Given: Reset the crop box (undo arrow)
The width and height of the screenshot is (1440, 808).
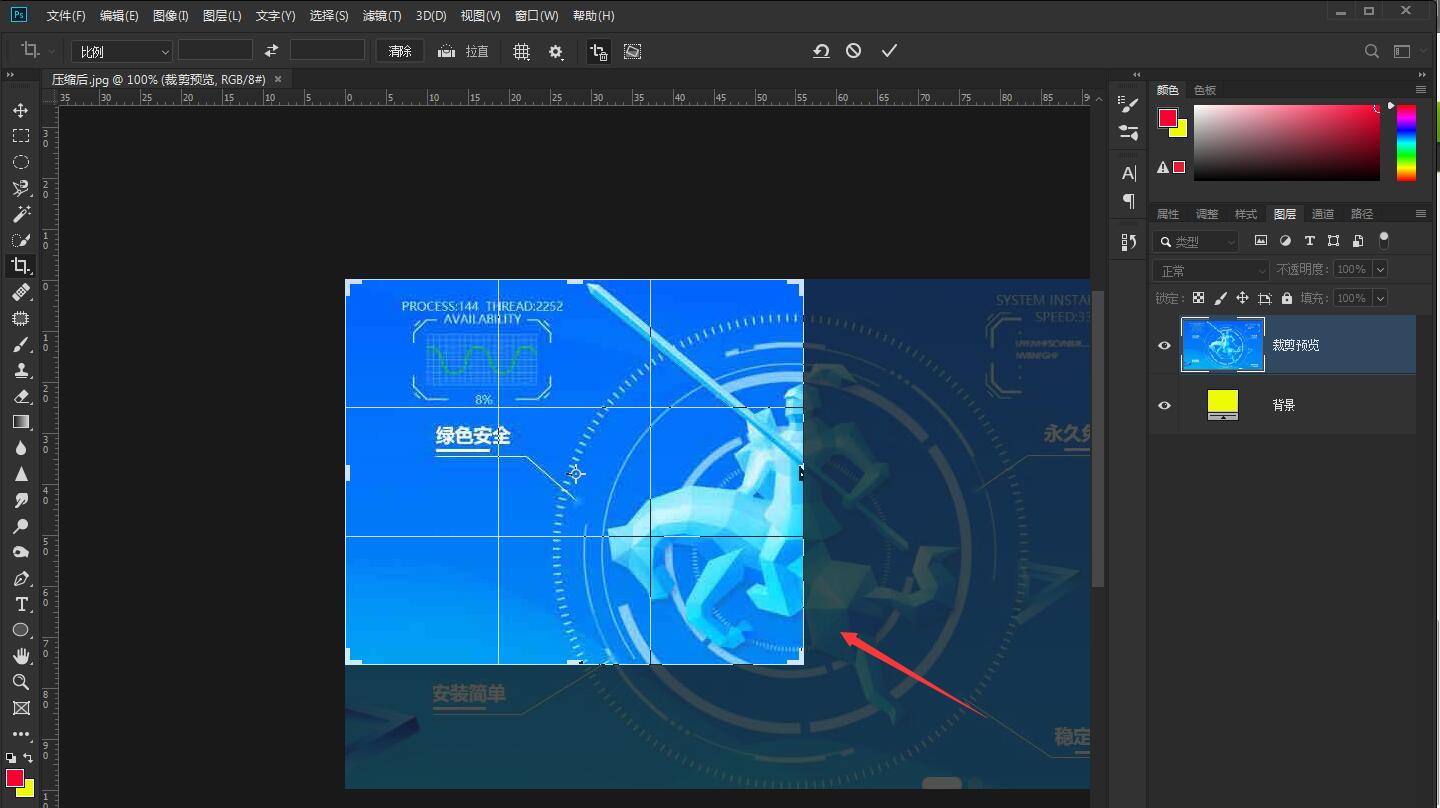Looking at the screenshot, I should 821,51.
